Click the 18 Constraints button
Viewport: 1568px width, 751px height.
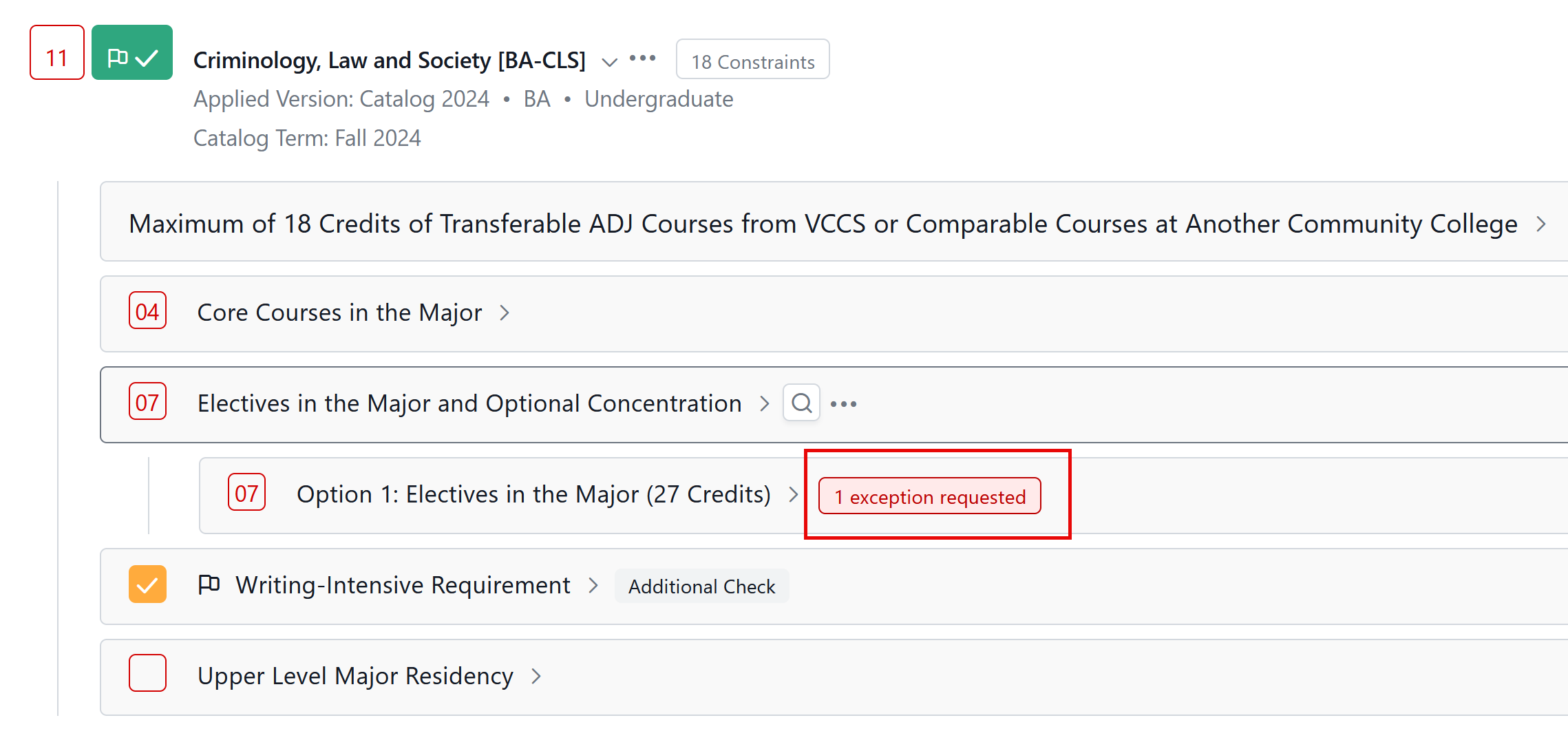(752, 60)
